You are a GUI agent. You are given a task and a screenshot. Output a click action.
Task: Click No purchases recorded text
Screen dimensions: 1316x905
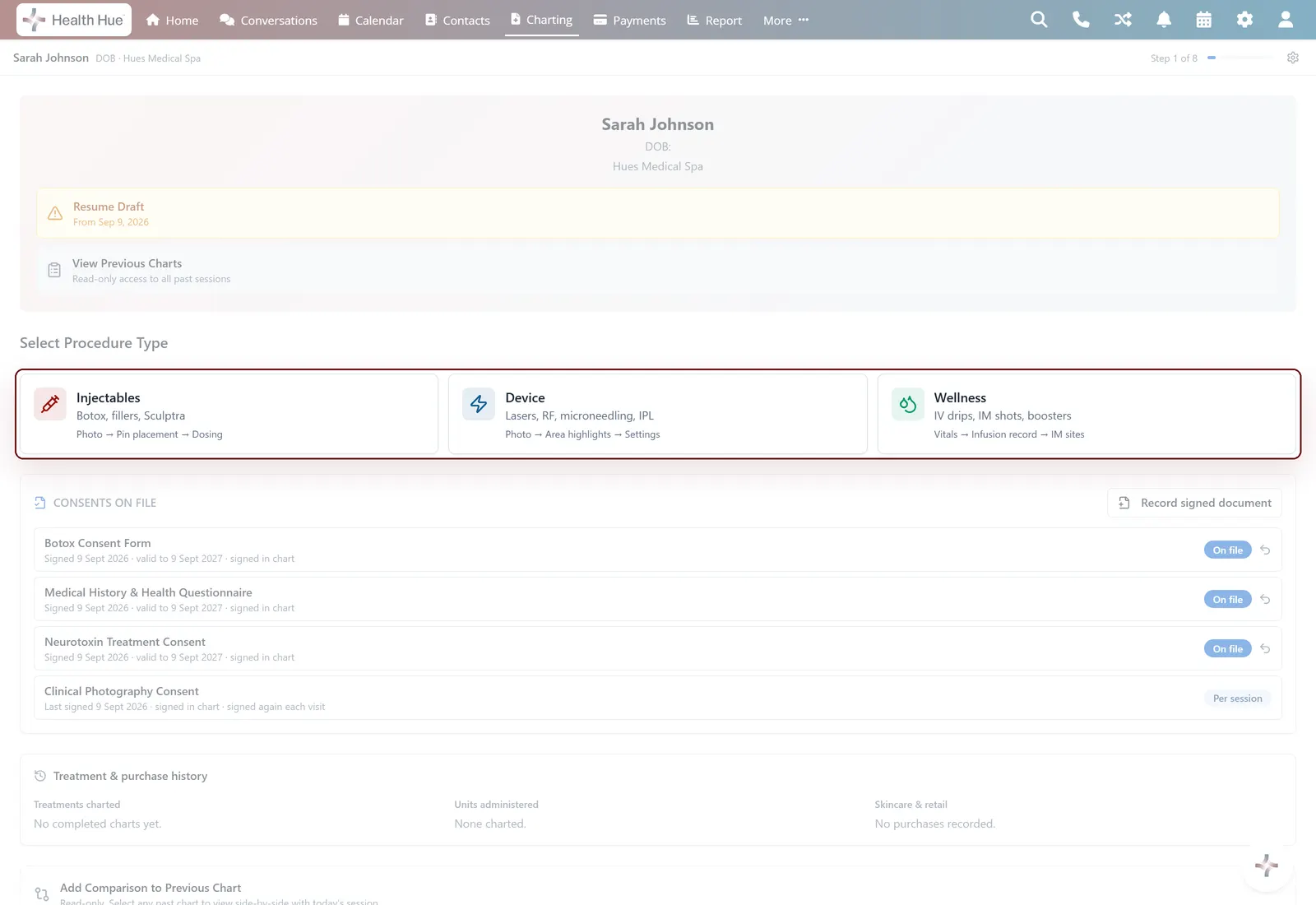pyautogui.click(x=935, y=824)
